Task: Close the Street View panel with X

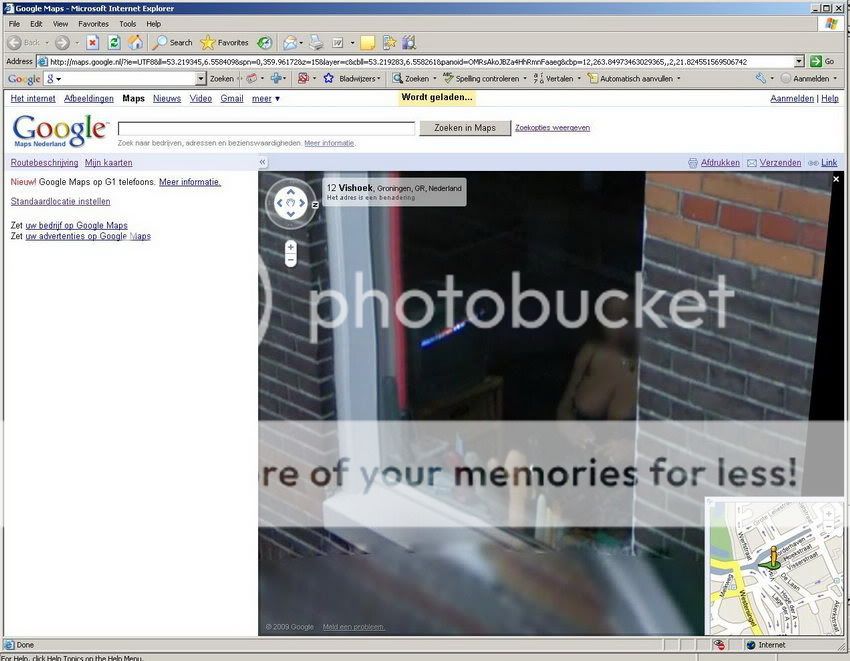Action: click(836, 179)
